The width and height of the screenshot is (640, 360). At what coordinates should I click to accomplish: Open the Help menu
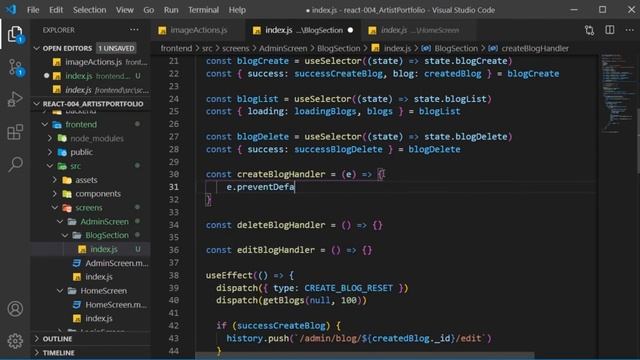click(237, 10)
